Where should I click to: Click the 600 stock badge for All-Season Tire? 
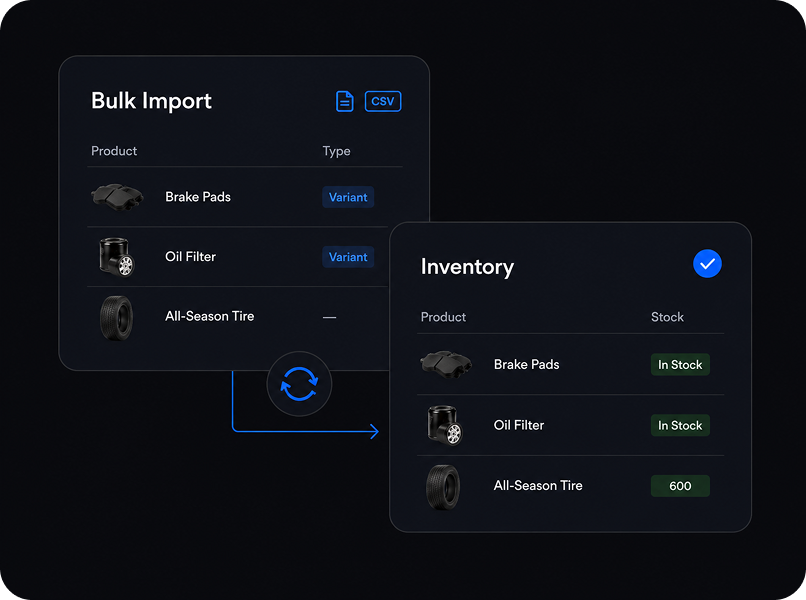coord(680,486)
